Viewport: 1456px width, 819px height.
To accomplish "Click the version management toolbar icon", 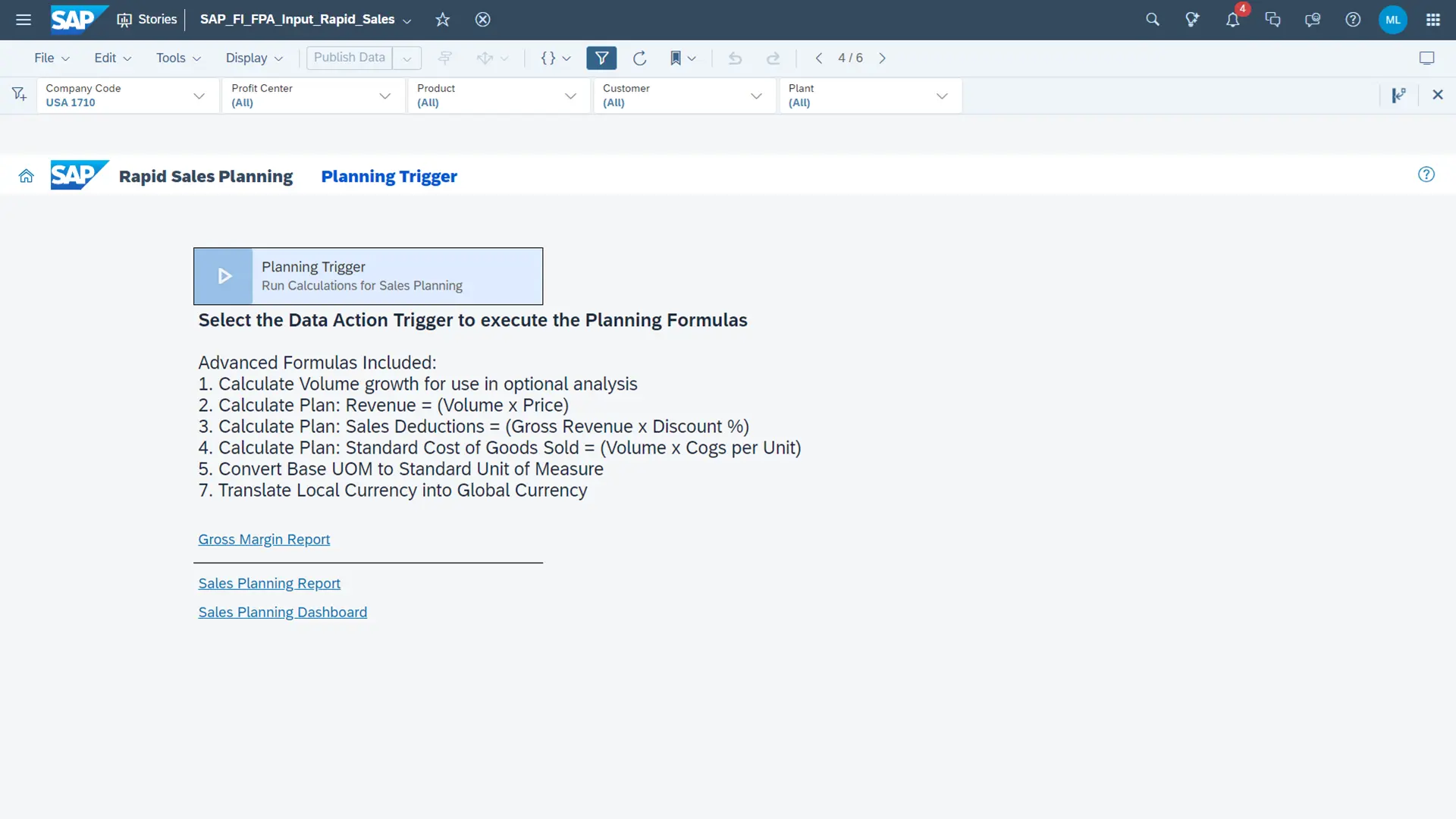I will pos(445,58).
